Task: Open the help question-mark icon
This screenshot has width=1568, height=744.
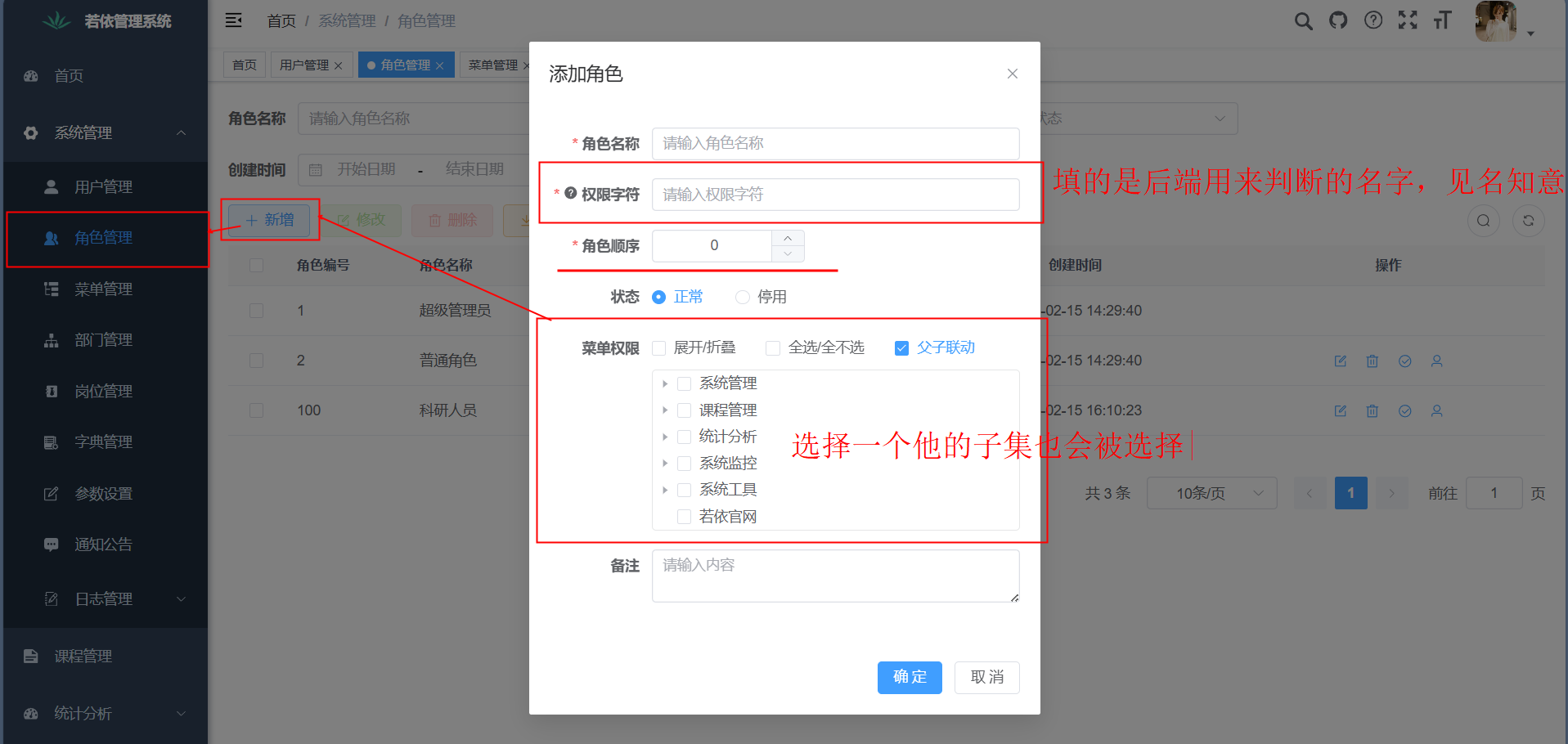Action: click(x=1373, y=20)
